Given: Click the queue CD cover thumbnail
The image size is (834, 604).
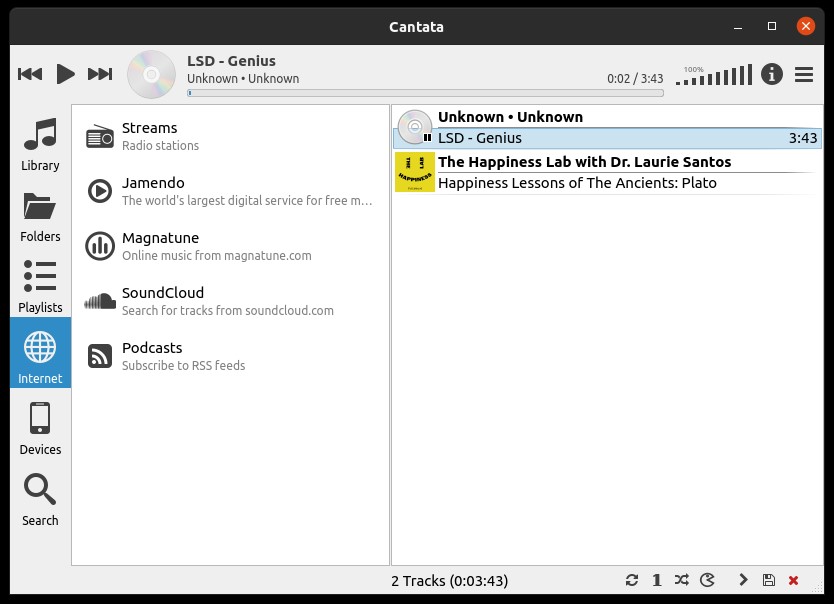Looking at the screenshot, I should [414, 127].
